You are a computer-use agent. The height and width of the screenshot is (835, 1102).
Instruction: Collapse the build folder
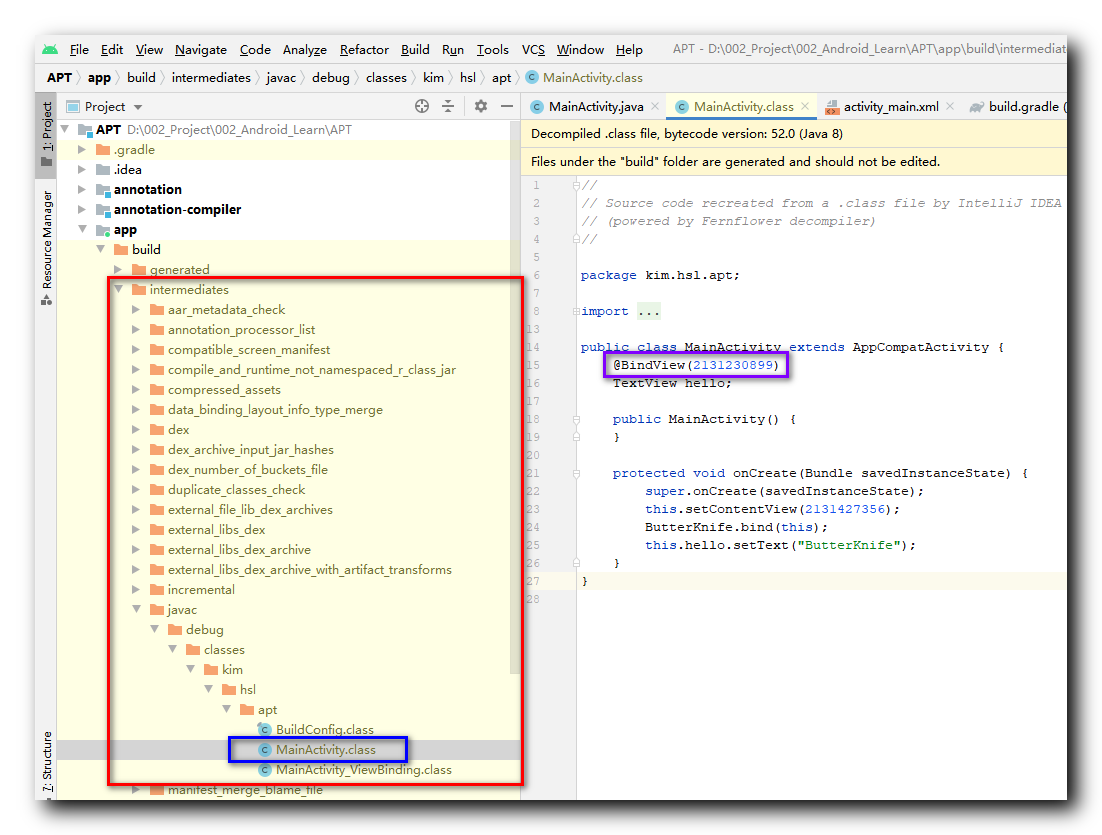point(101,250)
